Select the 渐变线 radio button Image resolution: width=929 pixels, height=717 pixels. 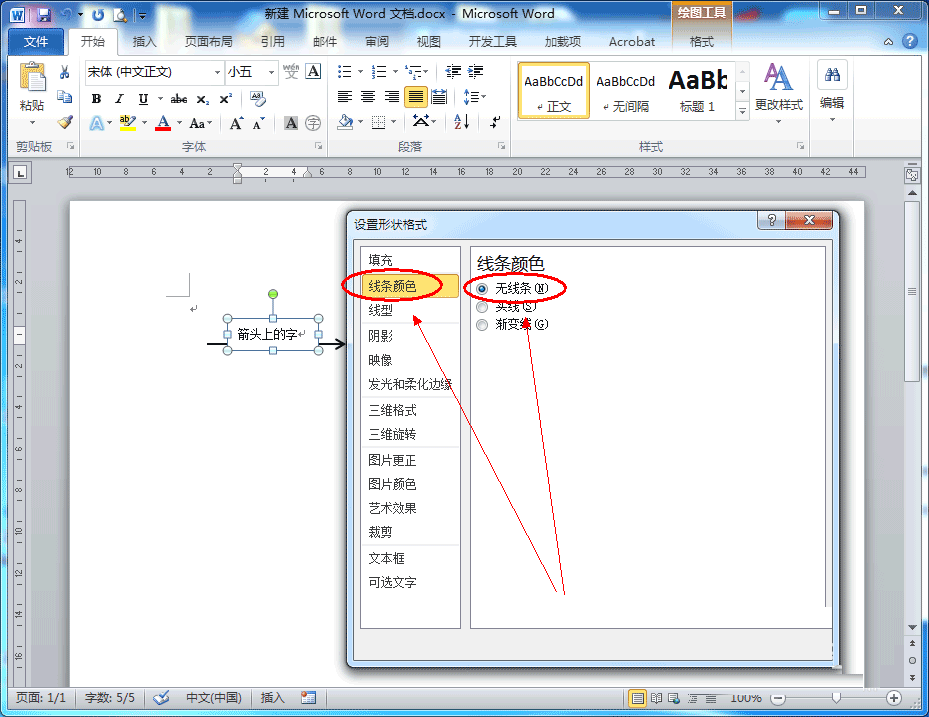click(x=482, y=324)
